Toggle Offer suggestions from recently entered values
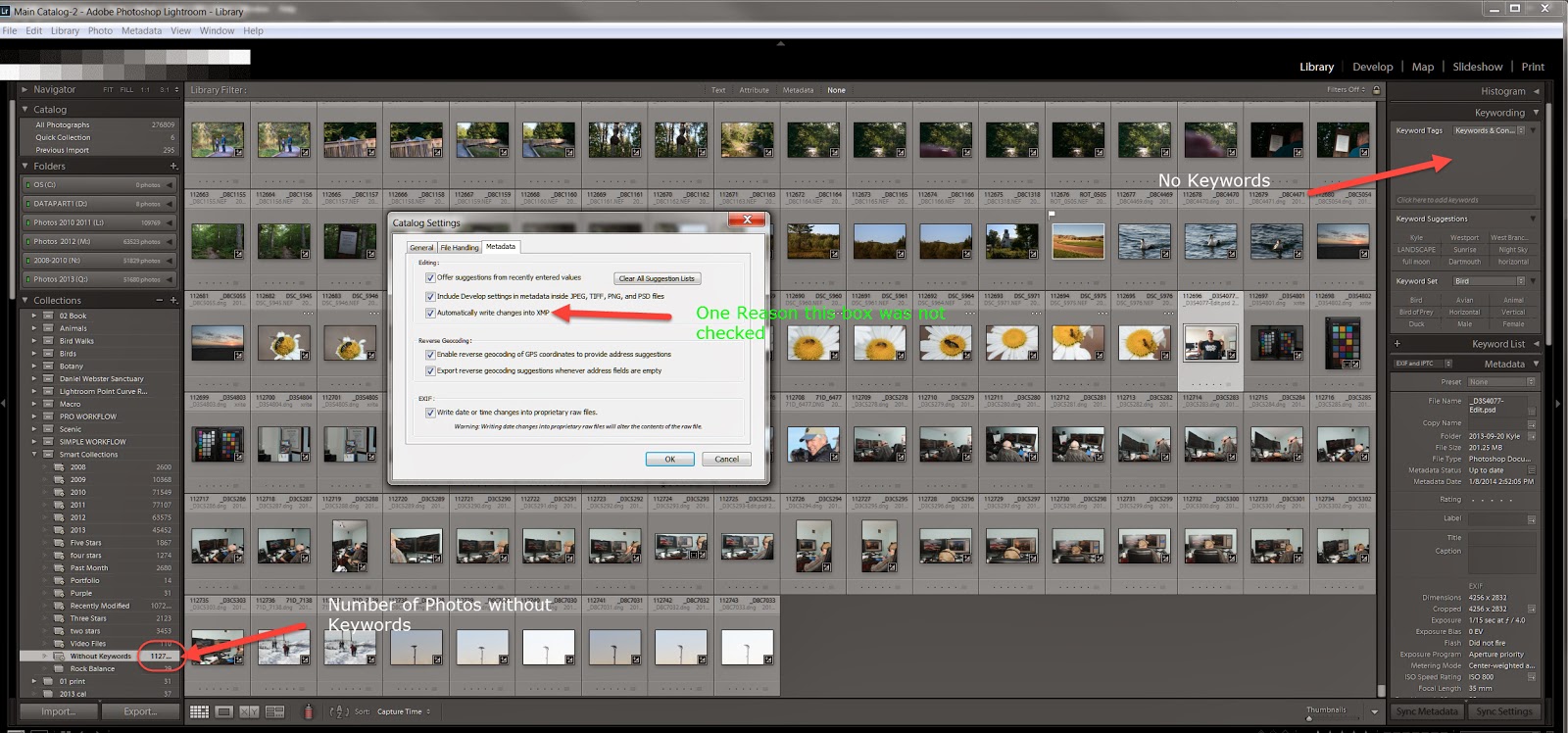 [x=430, y=277]
